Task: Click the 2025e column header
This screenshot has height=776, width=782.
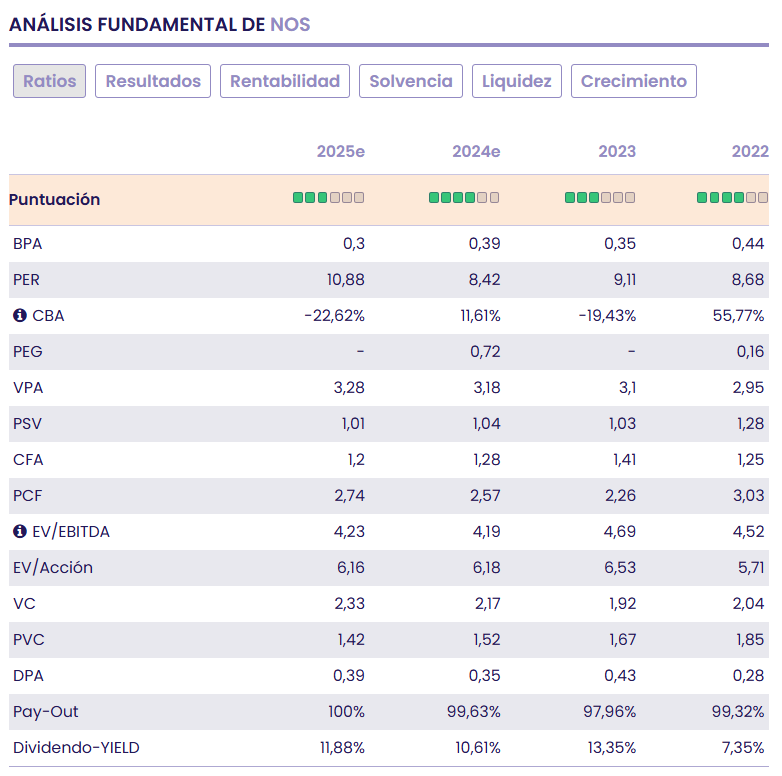Action: click(x=341, y=152)
